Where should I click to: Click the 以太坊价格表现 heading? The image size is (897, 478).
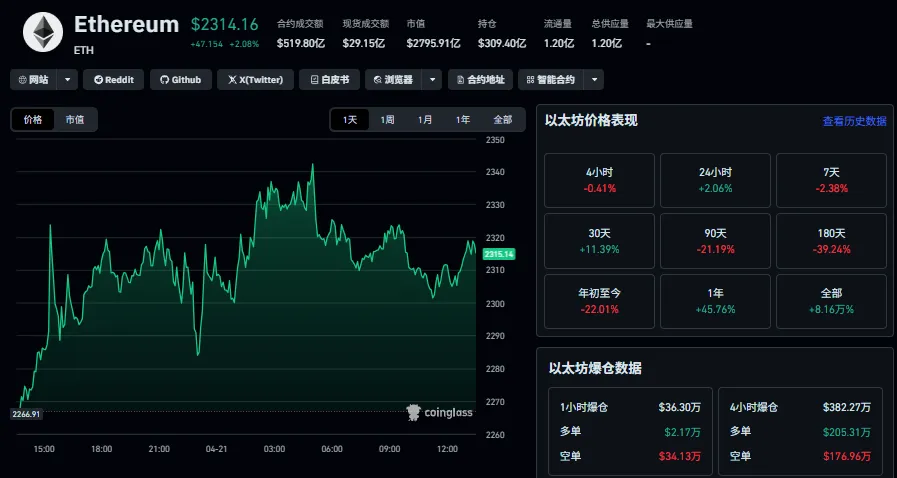coord(591,121)
